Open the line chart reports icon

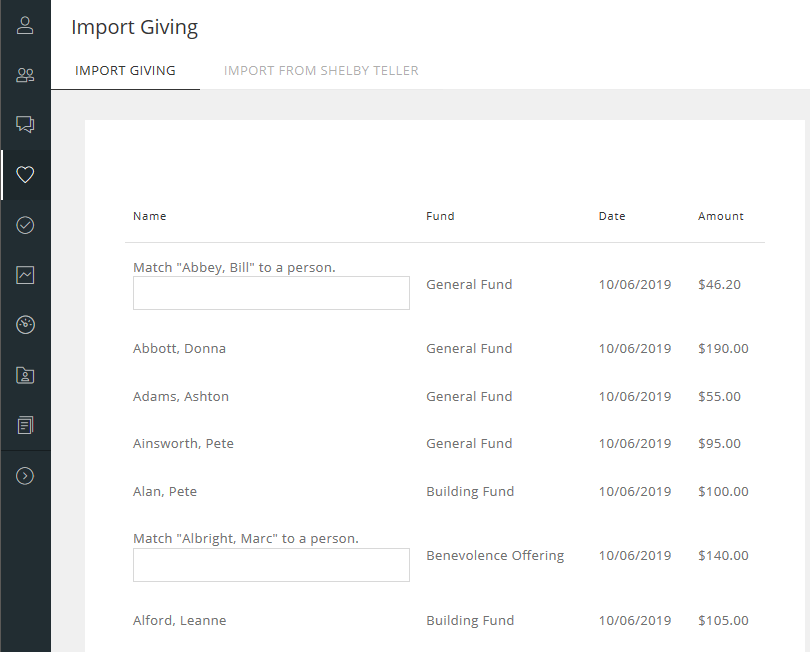click(25, 275)
